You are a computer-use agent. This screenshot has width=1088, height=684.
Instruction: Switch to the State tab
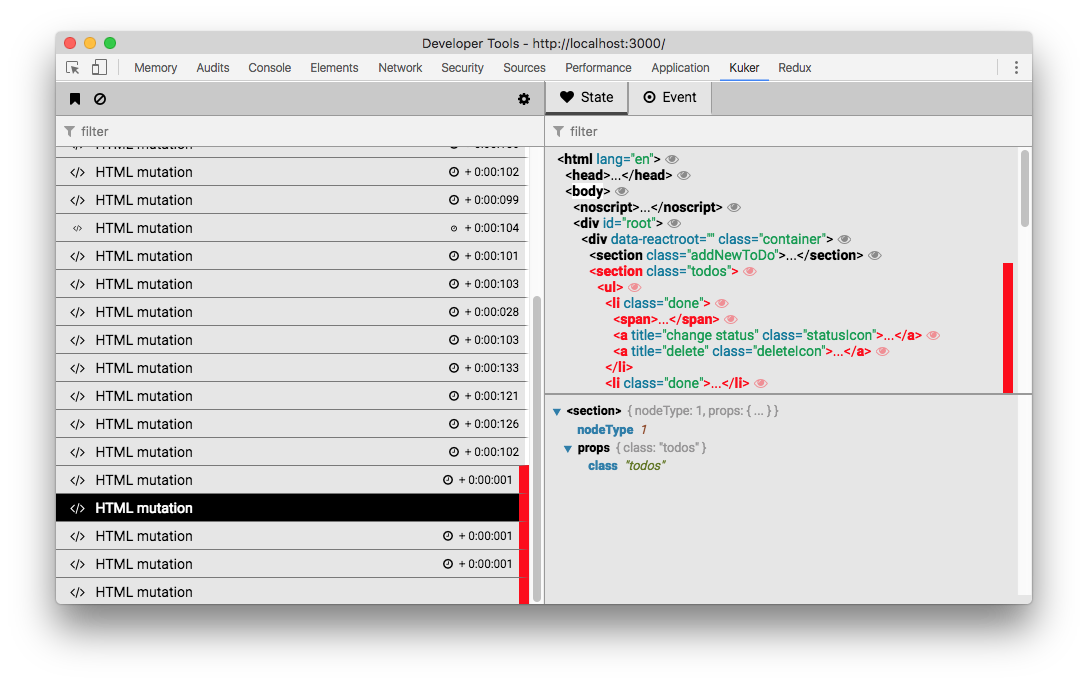pos(586,97)
